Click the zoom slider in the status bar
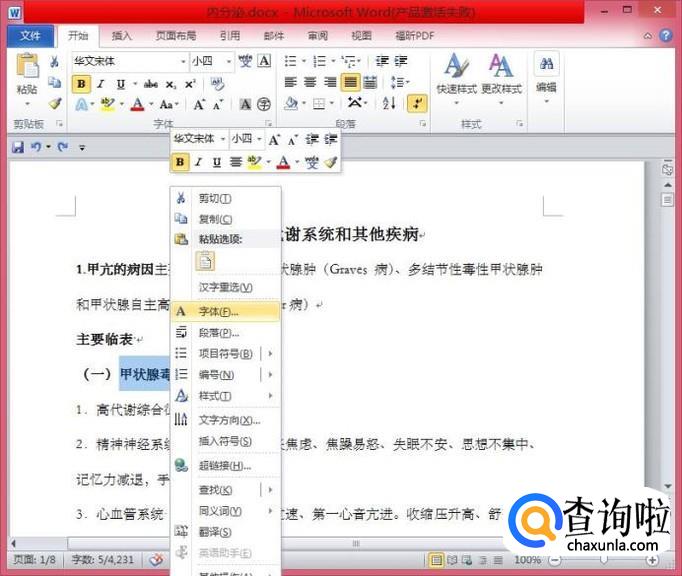Viewport: 682px width, 576px height. click(x=603, y=560)
